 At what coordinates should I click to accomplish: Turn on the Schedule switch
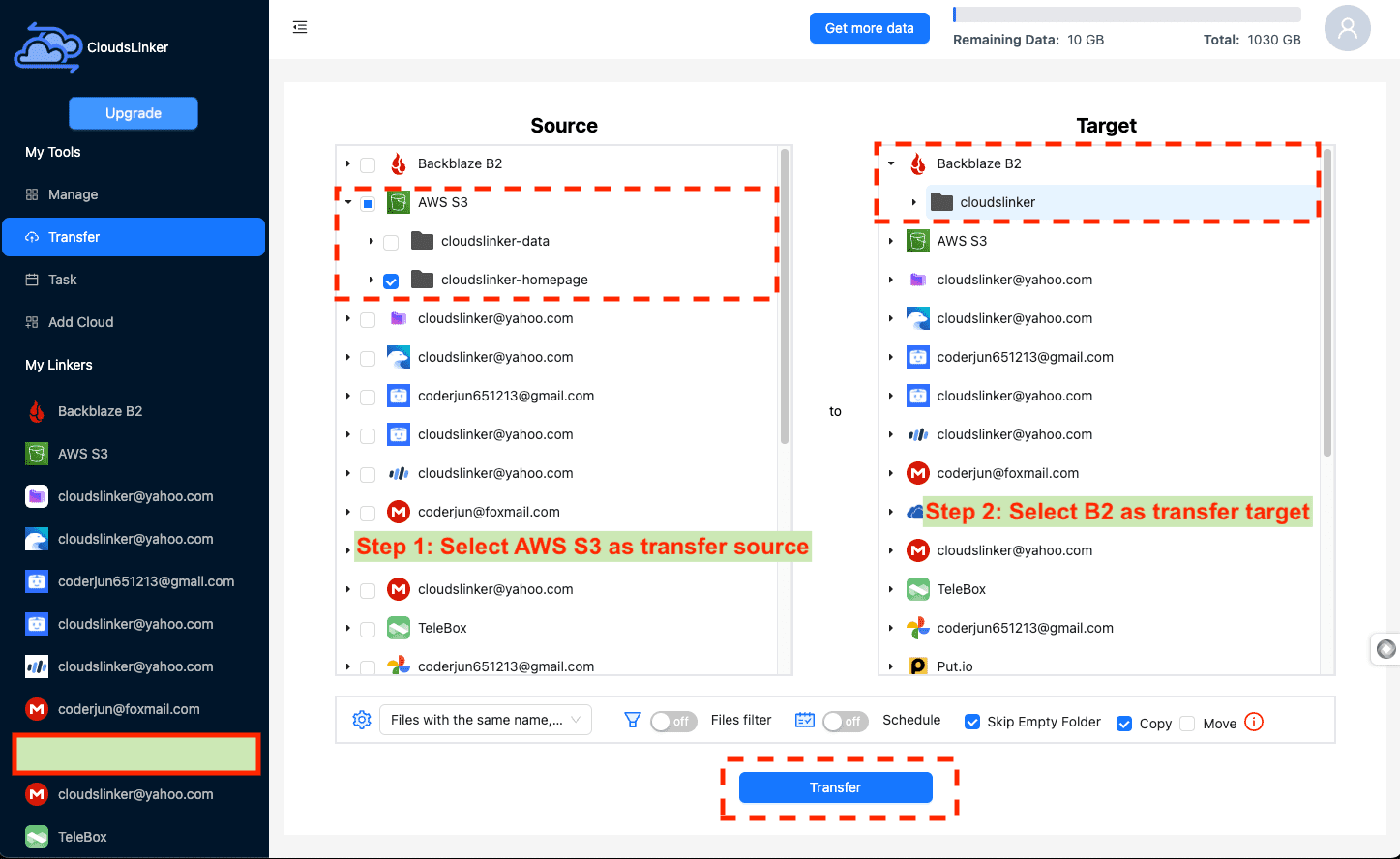point(845,722)
